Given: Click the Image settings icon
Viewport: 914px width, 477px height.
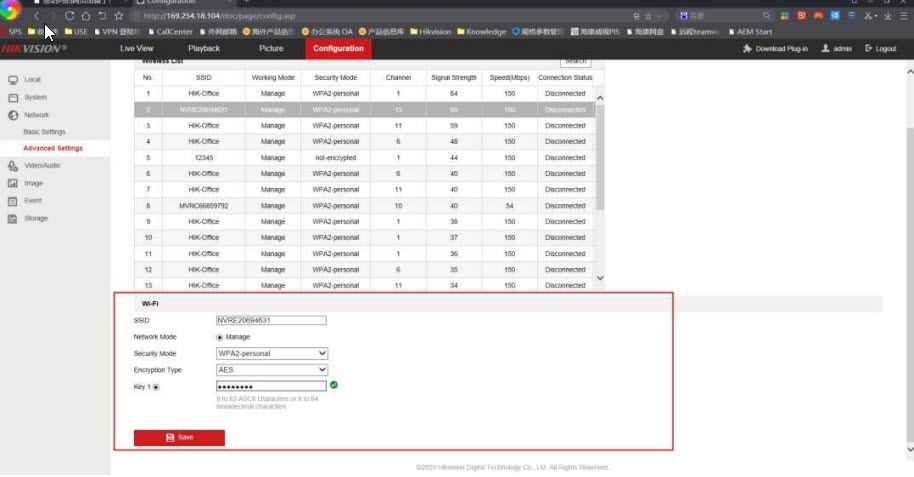Looking at the screenshot, I should [13, 183].
